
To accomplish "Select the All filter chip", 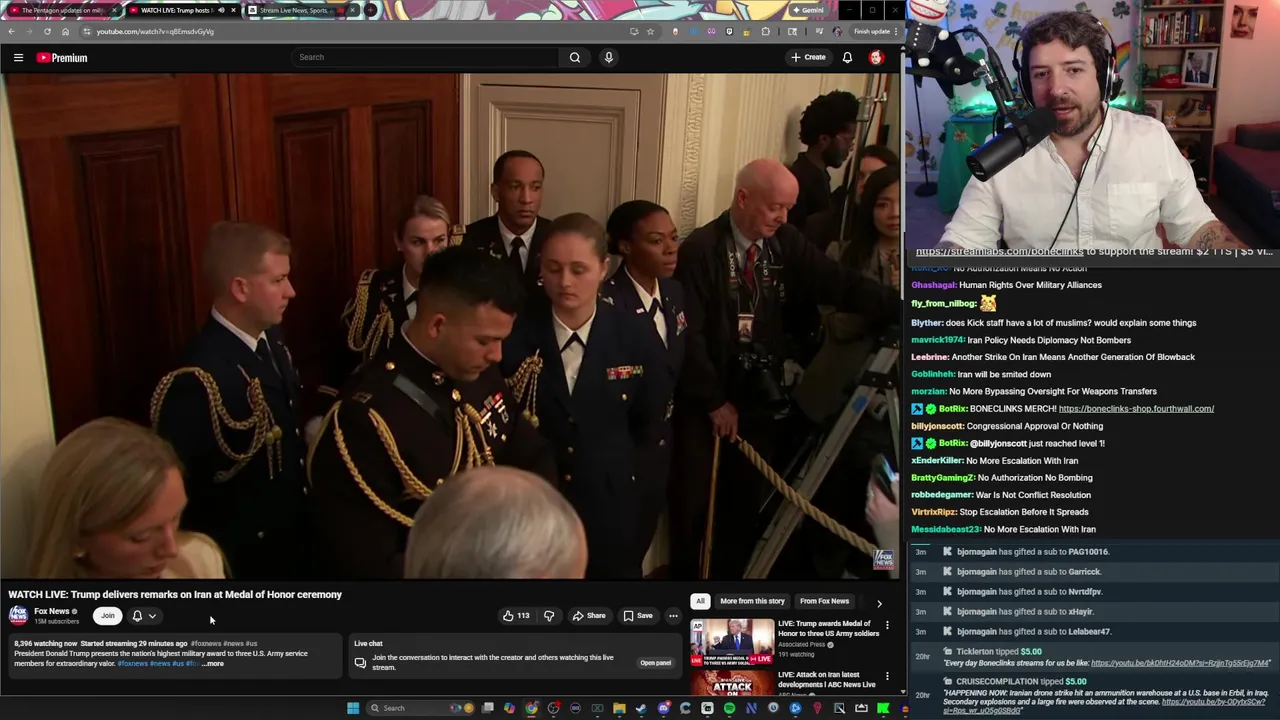I will coord(700,601).
